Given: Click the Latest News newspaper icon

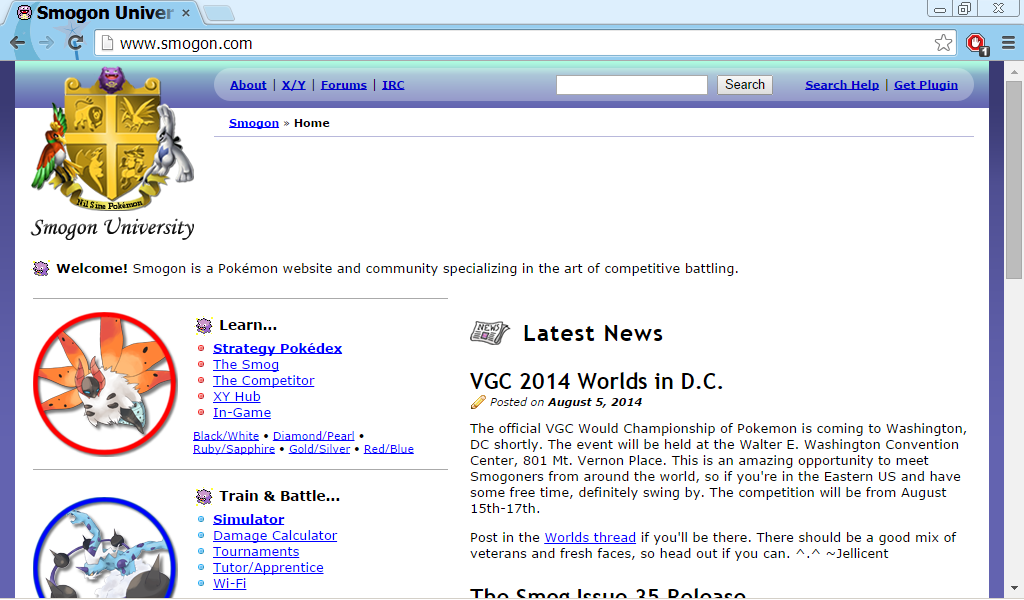Looking at the screenshot, I should pos(489,332).
